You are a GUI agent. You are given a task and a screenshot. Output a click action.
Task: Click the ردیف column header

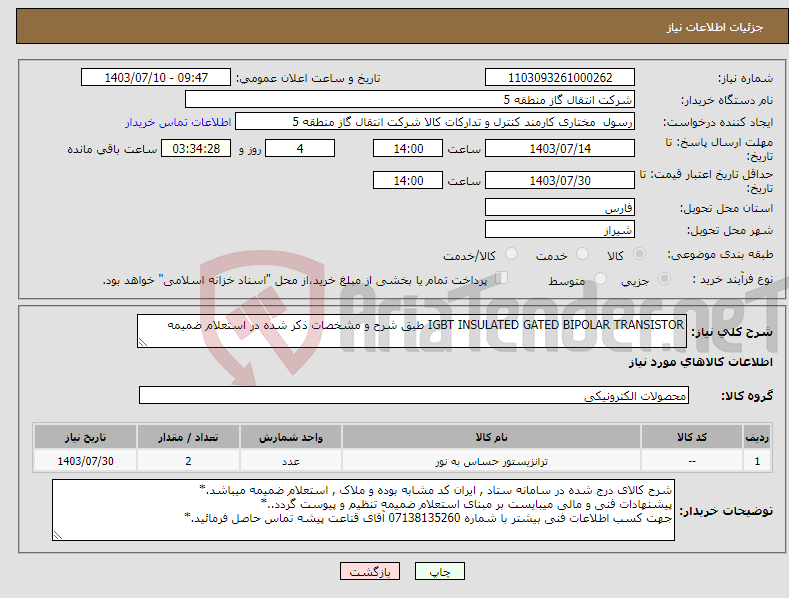click(757, 437)
